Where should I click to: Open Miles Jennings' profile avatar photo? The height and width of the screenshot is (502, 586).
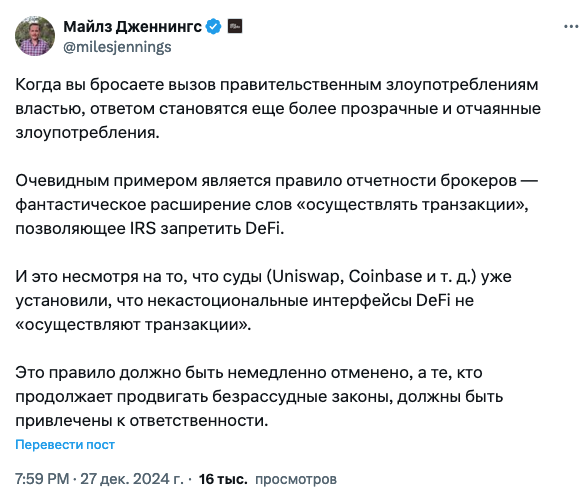pos(35,36)
